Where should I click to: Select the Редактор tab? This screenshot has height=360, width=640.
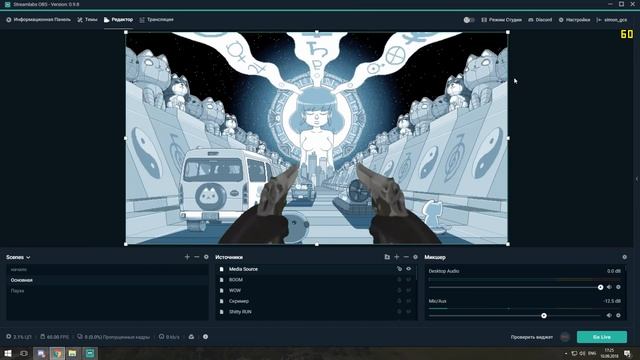[118, 20]
